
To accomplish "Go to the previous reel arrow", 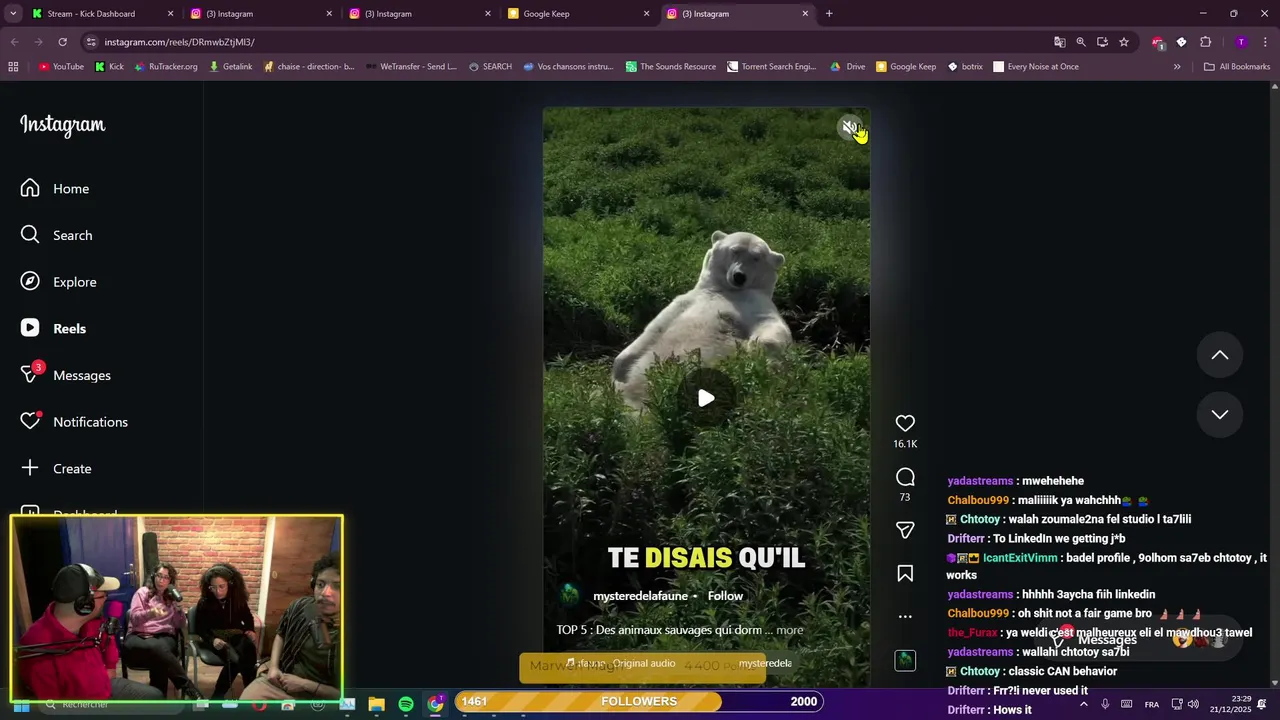I will point(1220,355).
